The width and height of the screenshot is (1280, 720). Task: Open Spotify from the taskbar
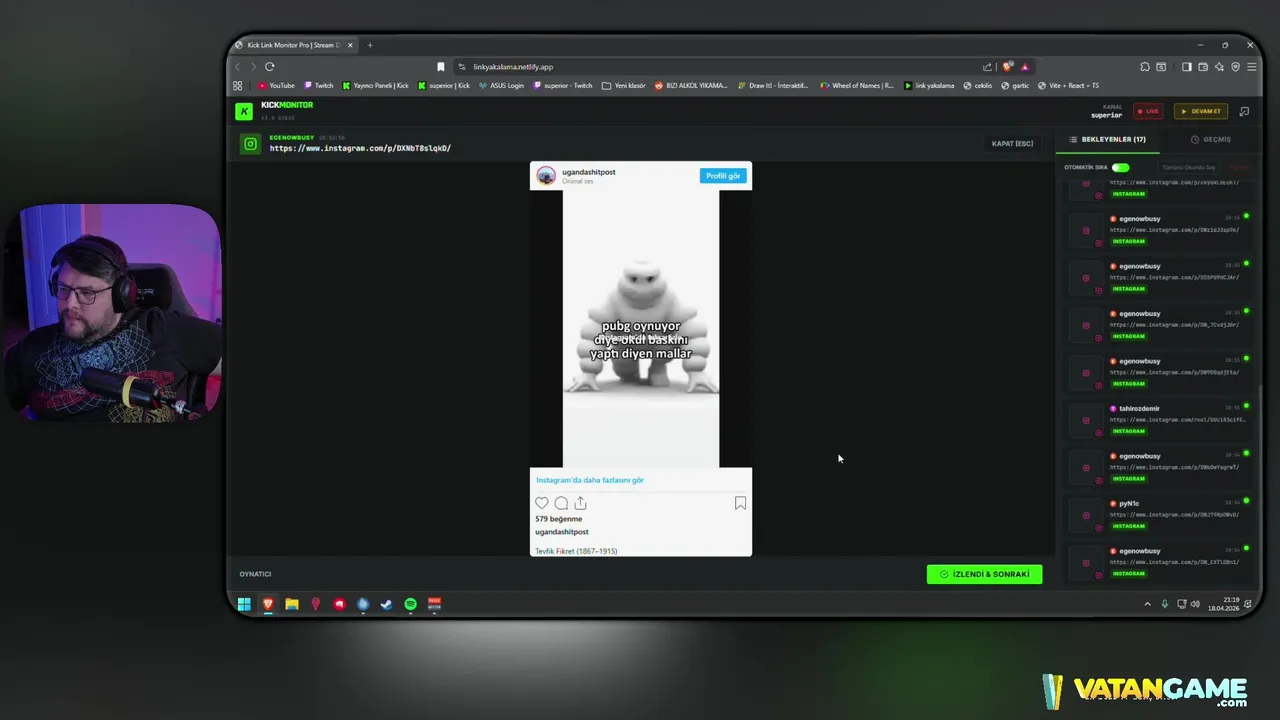tap(411, 604)
